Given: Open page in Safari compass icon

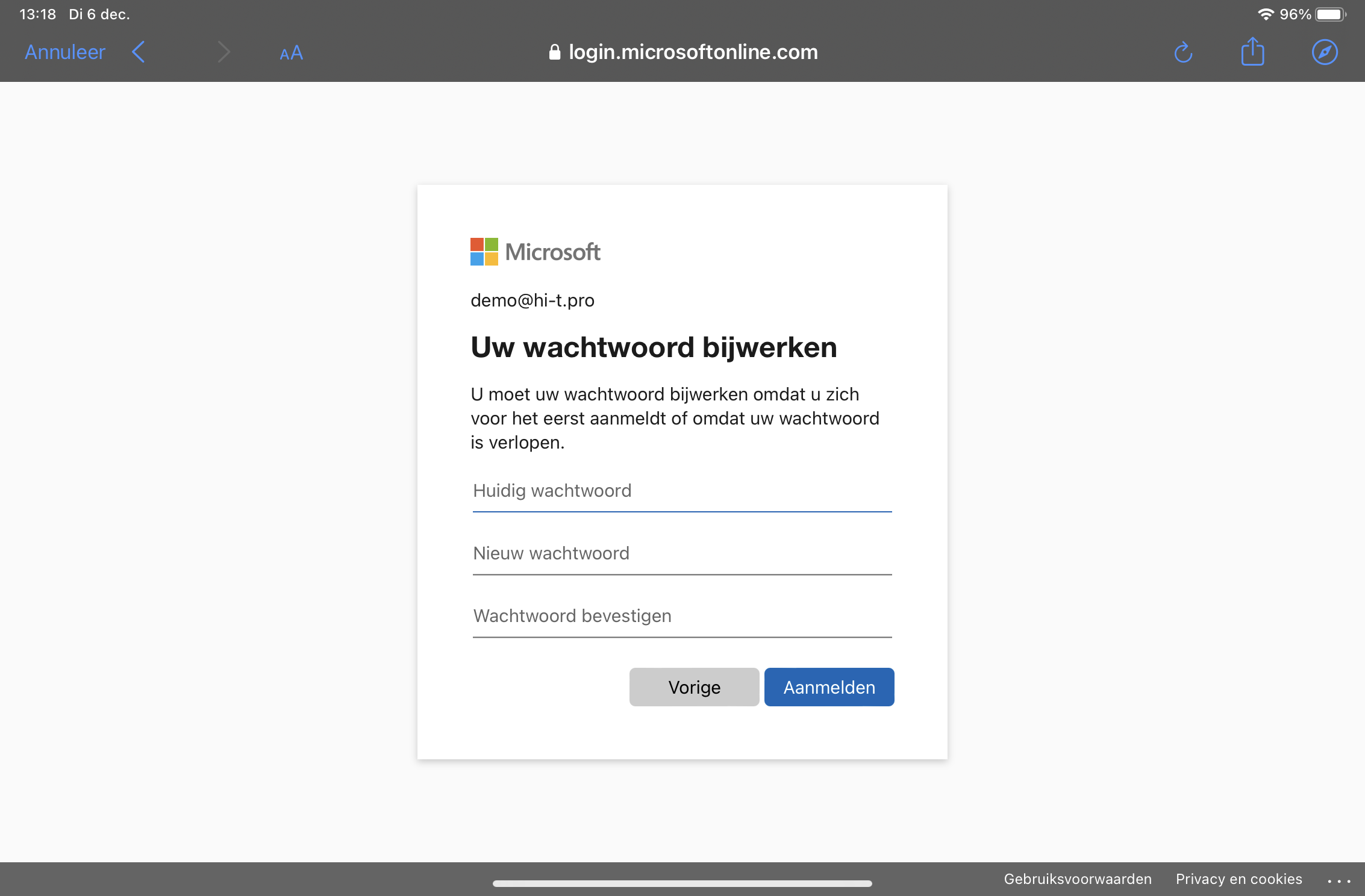Looking at the screenshot, I should click(x=1325, y=52).
